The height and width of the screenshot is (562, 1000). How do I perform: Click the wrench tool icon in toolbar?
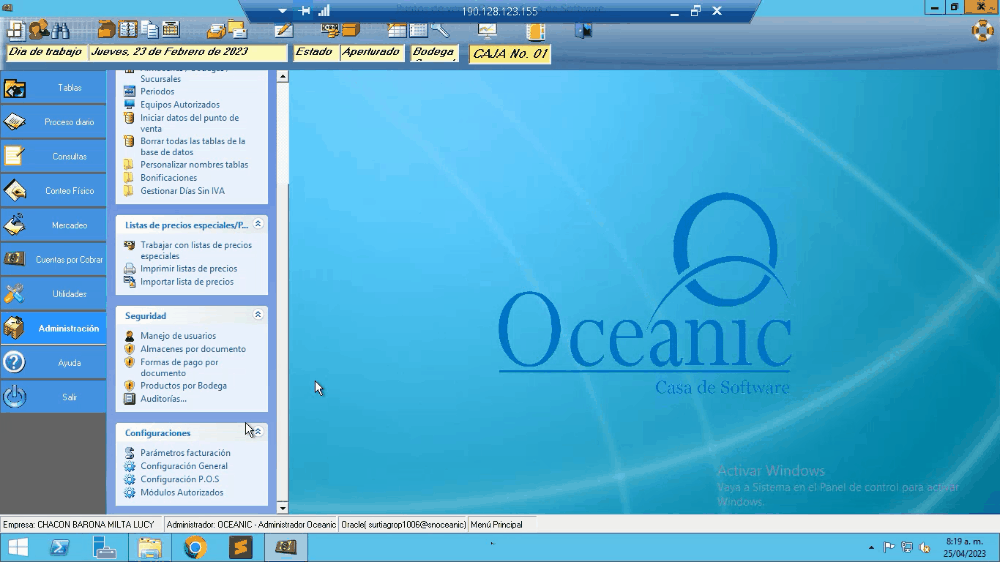(440, 30)
